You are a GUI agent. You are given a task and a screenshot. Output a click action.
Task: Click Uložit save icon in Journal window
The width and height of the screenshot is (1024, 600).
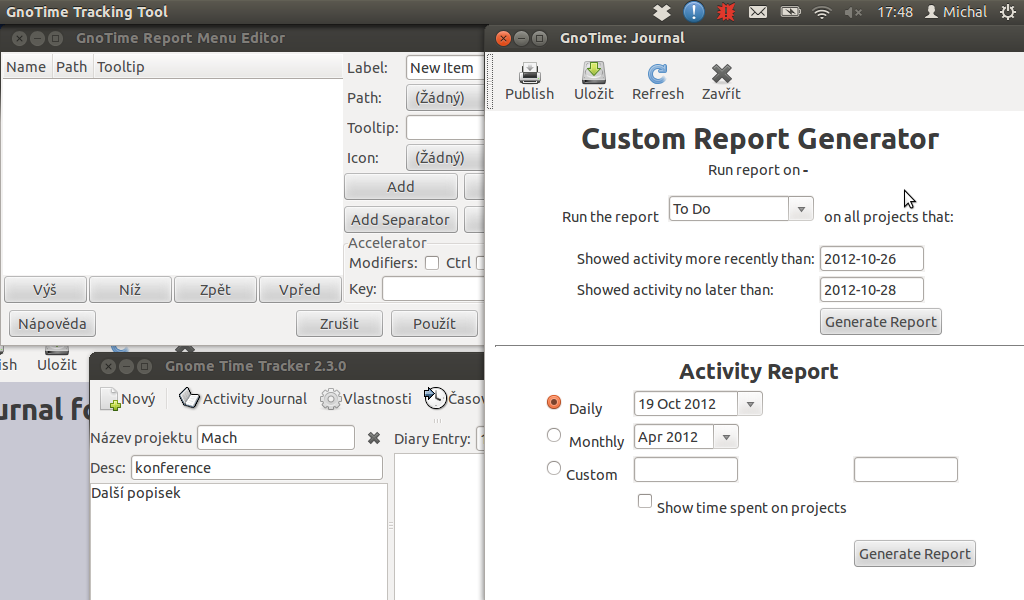(x=594, y=82)
